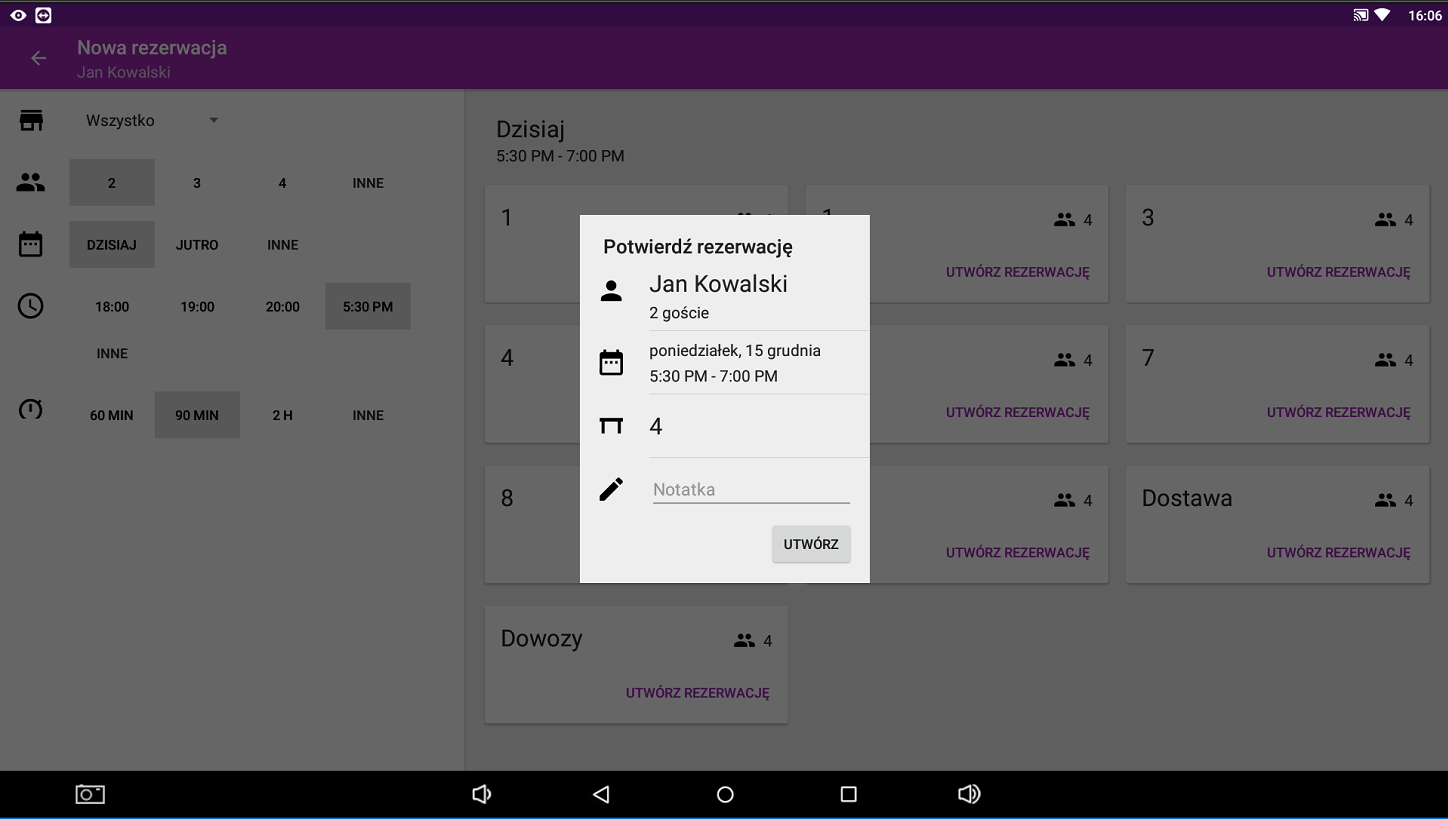
Task: Choose the 60 MIN duration
Action: [x=112, y=415]
